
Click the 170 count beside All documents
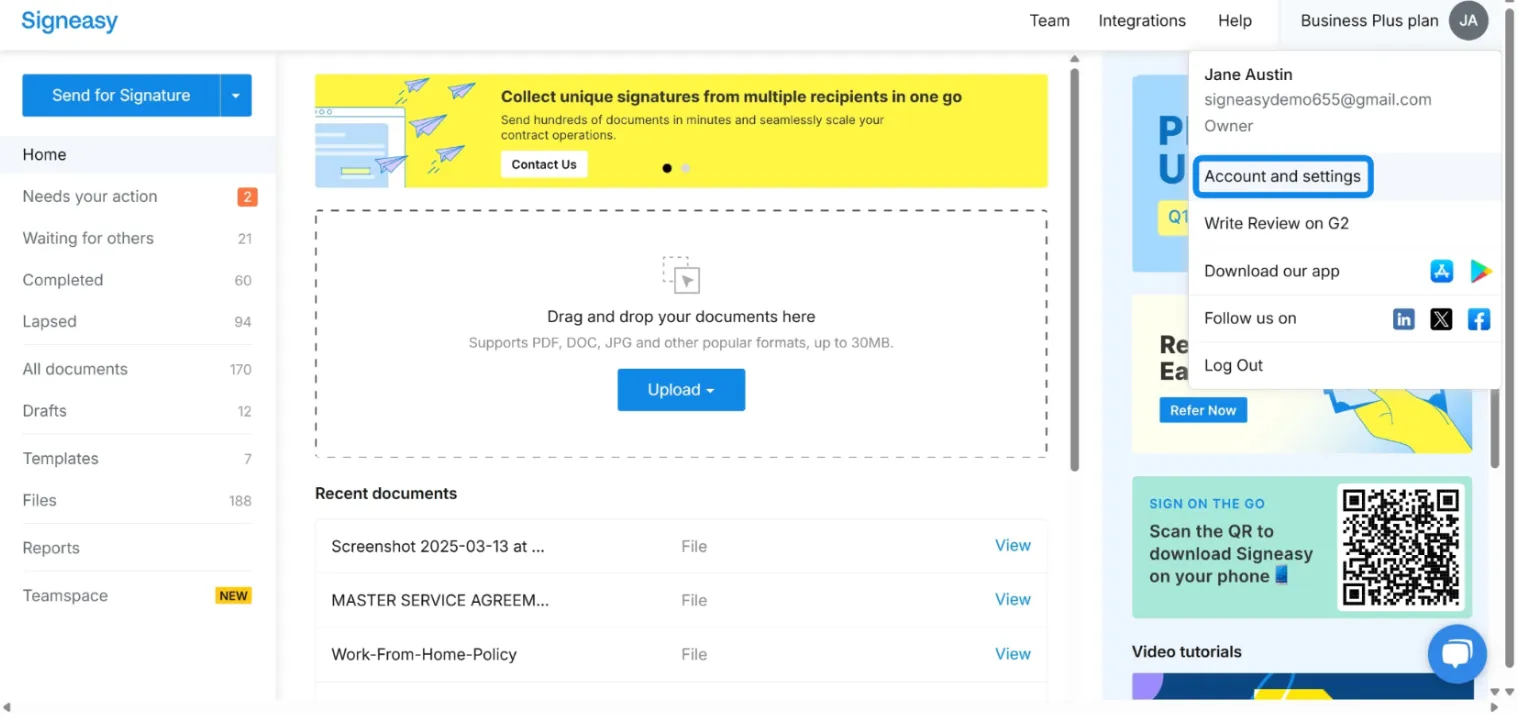240,370
